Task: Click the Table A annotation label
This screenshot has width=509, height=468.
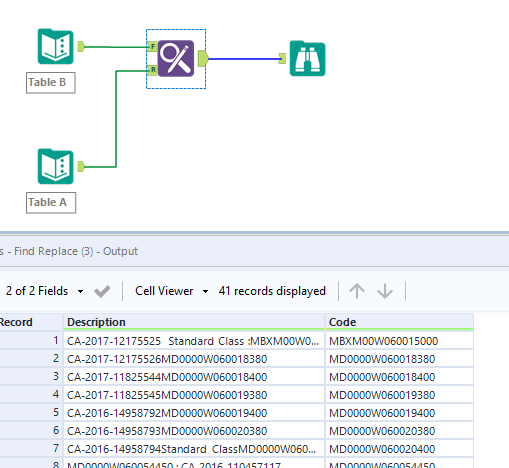Action: (51, 202)
